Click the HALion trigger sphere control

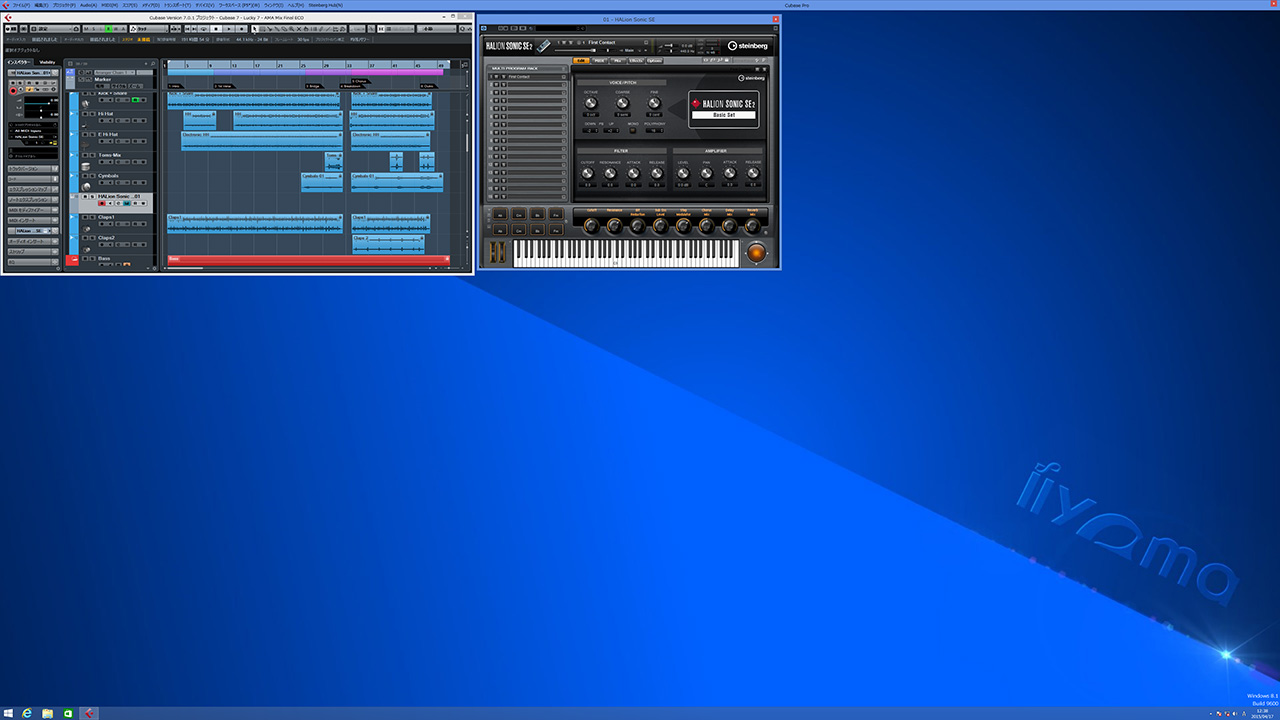[757, 253]
